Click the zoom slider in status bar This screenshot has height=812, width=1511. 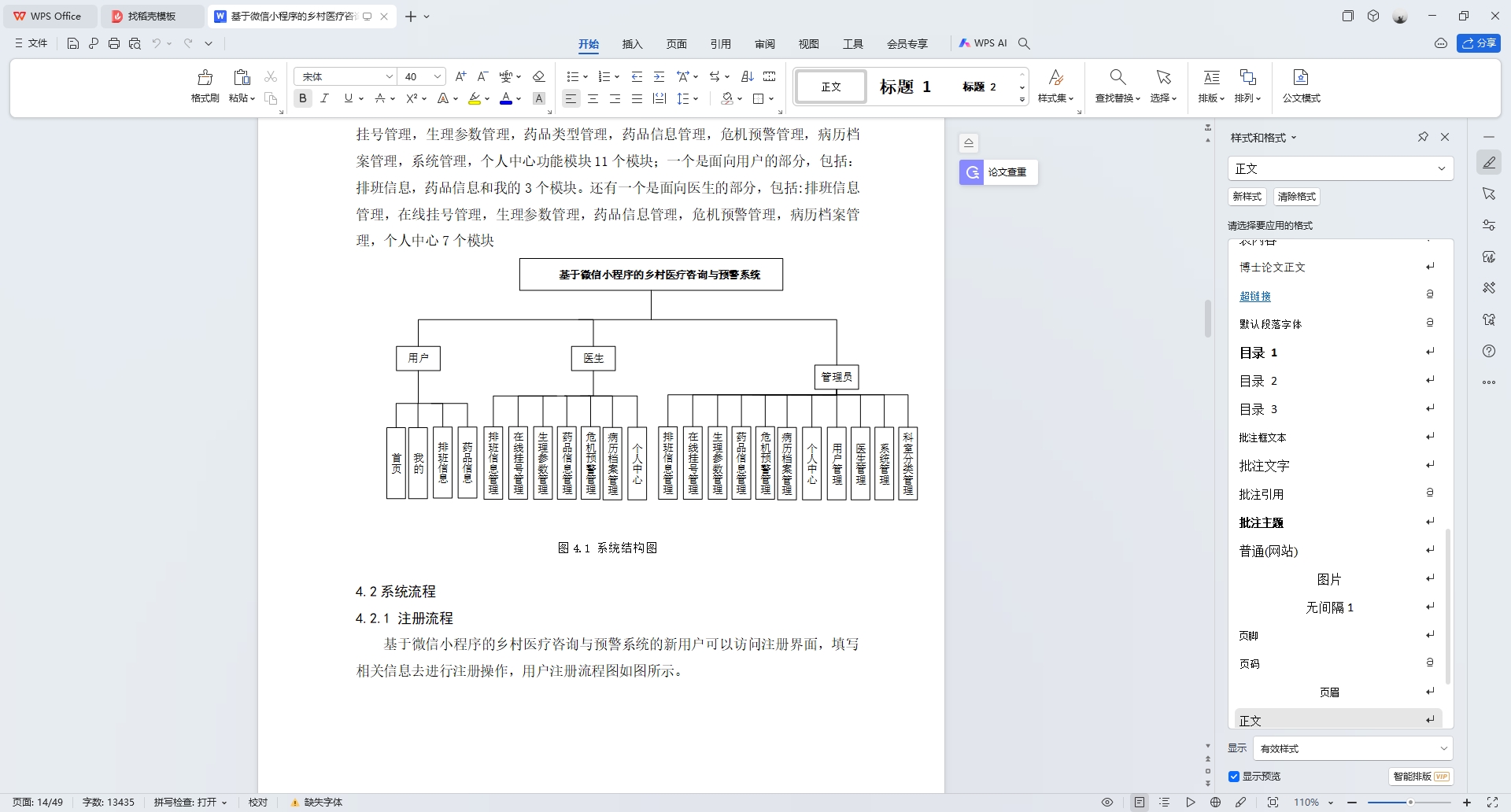point(1409,803)
